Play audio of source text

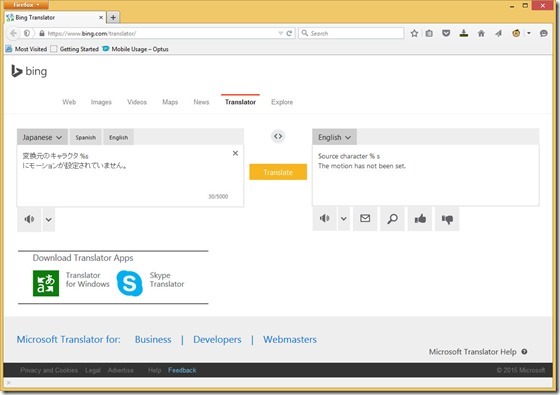pos(29,219)
